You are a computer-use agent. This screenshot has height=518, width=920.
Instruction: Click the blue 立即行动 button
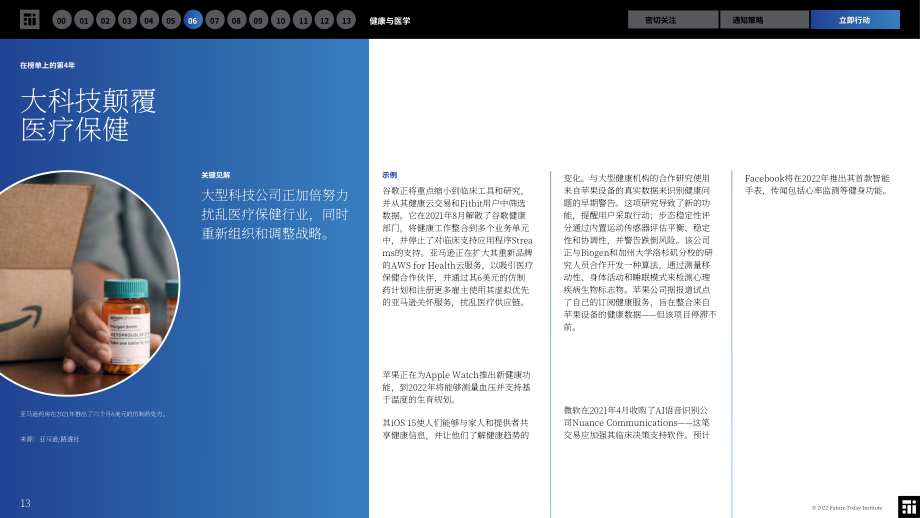[855, 19]
